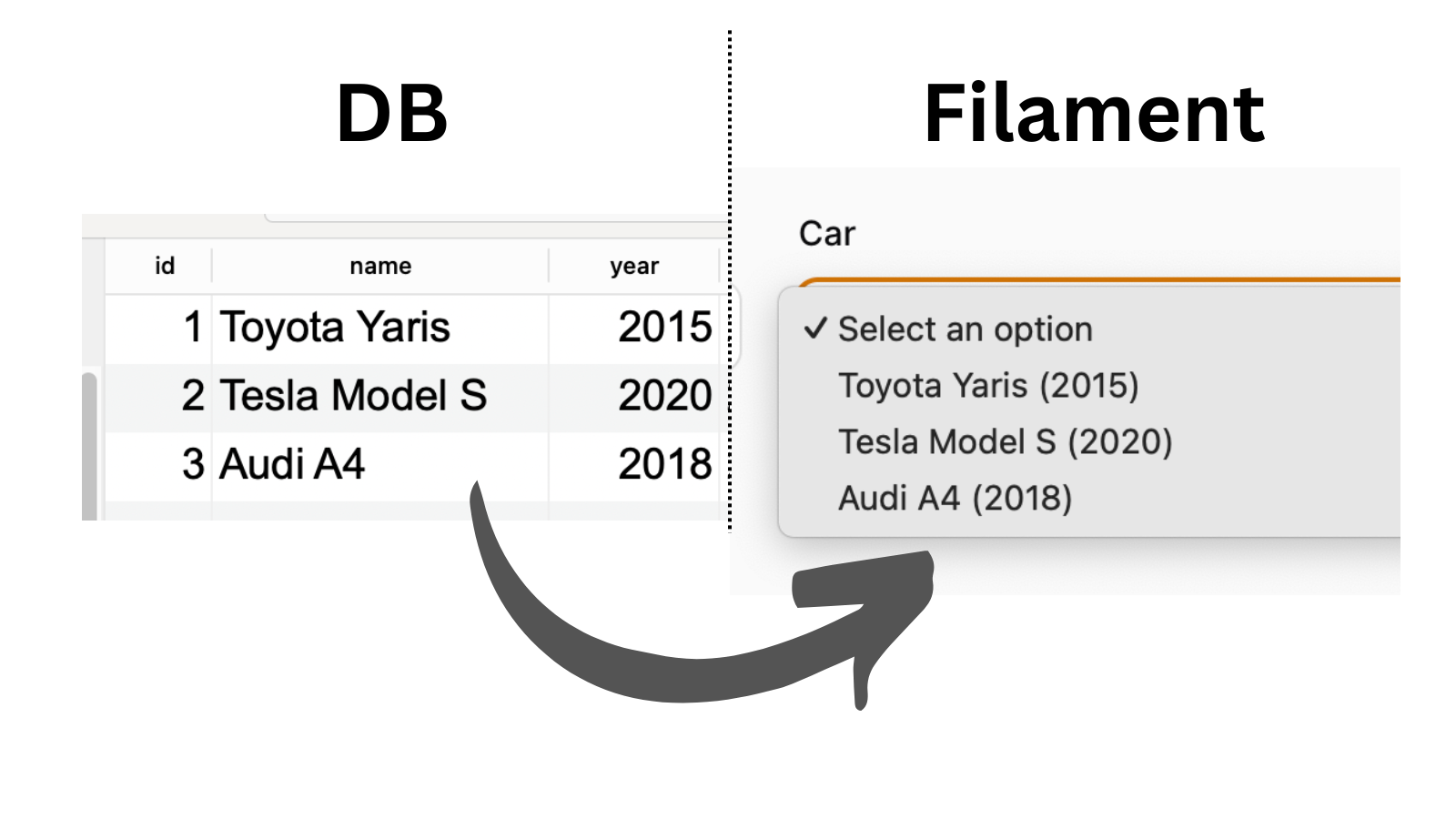Image resolution: width=1456 pixels, height=819 pixels.
Task: Click the "year" column header
Action: (x=634, y=266)
